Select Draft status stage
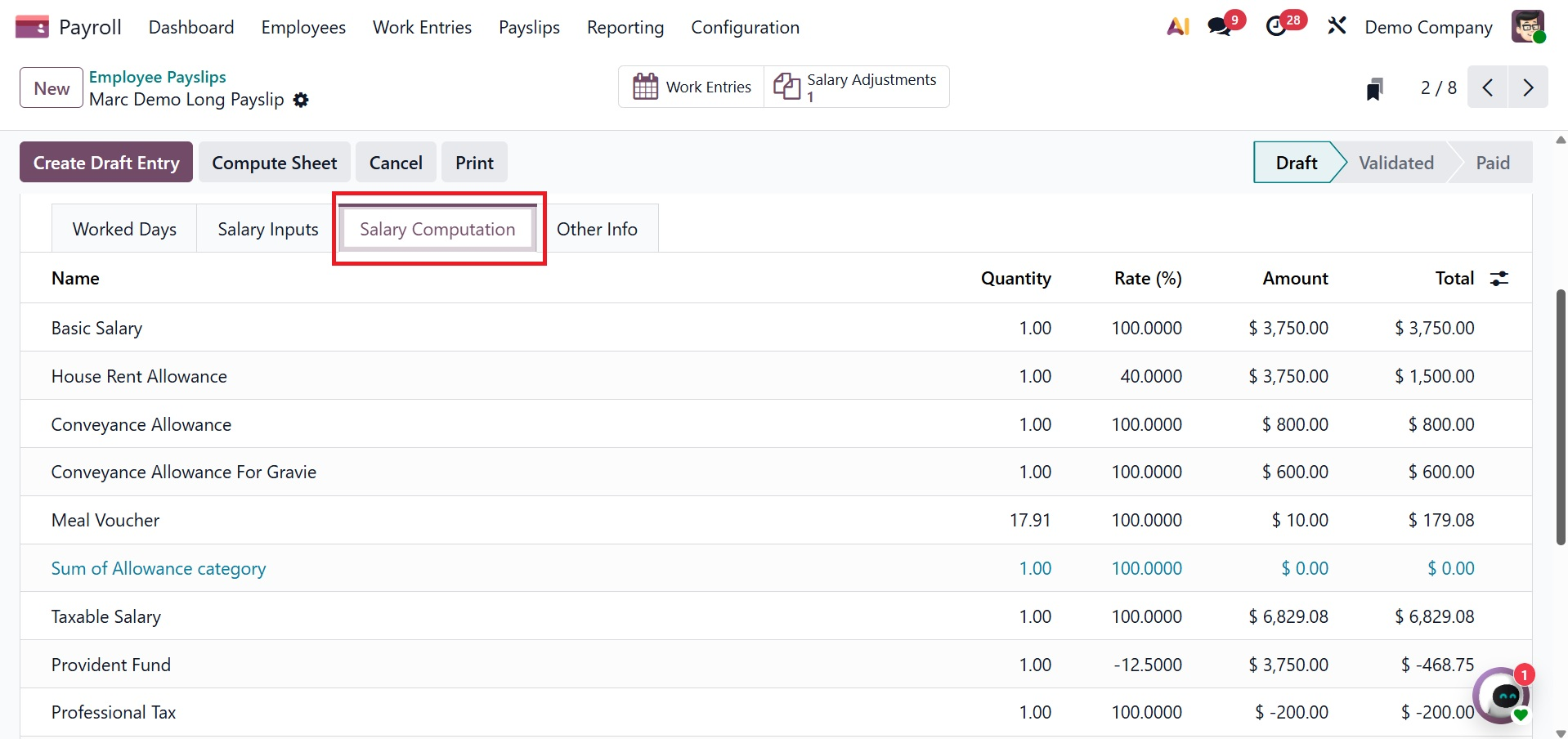 click(1297, 163)
